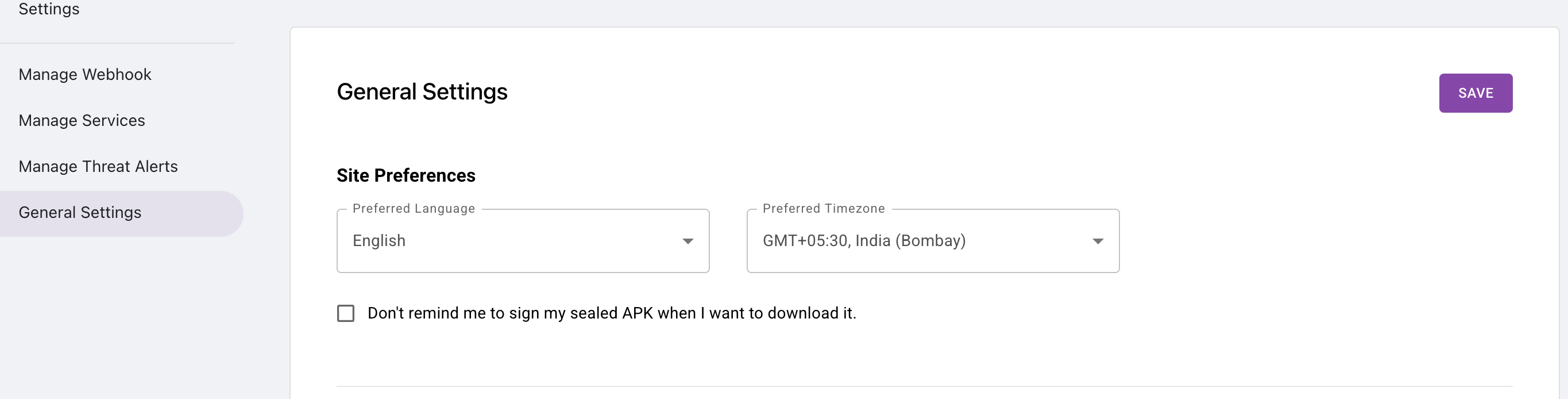The image size is (1568, 399).
Task: Click the selected English language value
Action: [x=379, y=241]
